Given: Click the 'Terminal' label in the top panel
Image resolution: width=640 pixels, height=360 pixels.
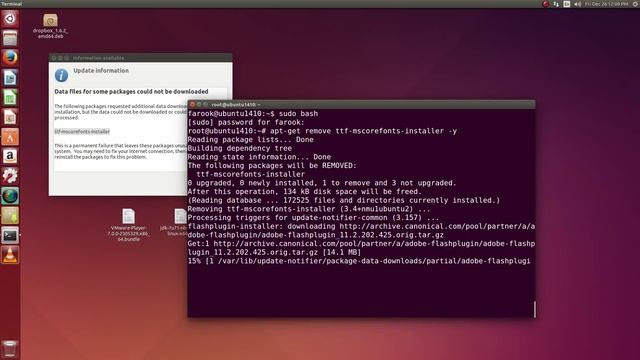Looking at the screenshot, I should (x=11, y=4).
